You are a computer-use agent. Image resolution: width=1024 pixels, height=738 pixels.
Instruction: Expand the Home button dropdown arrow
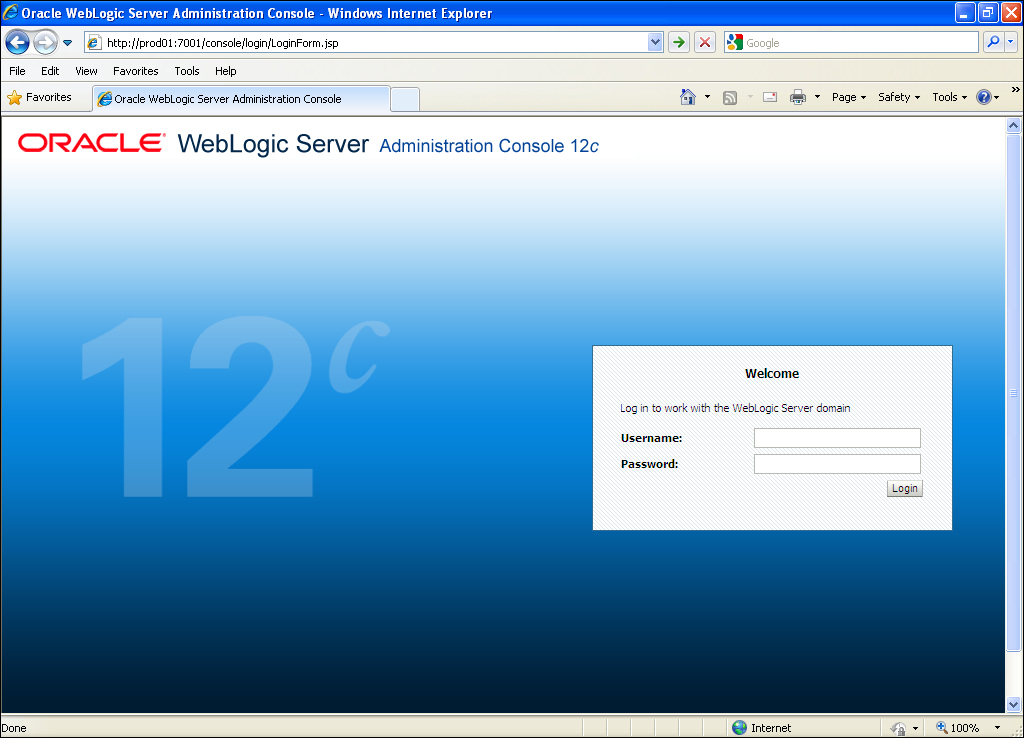(707, 97)
